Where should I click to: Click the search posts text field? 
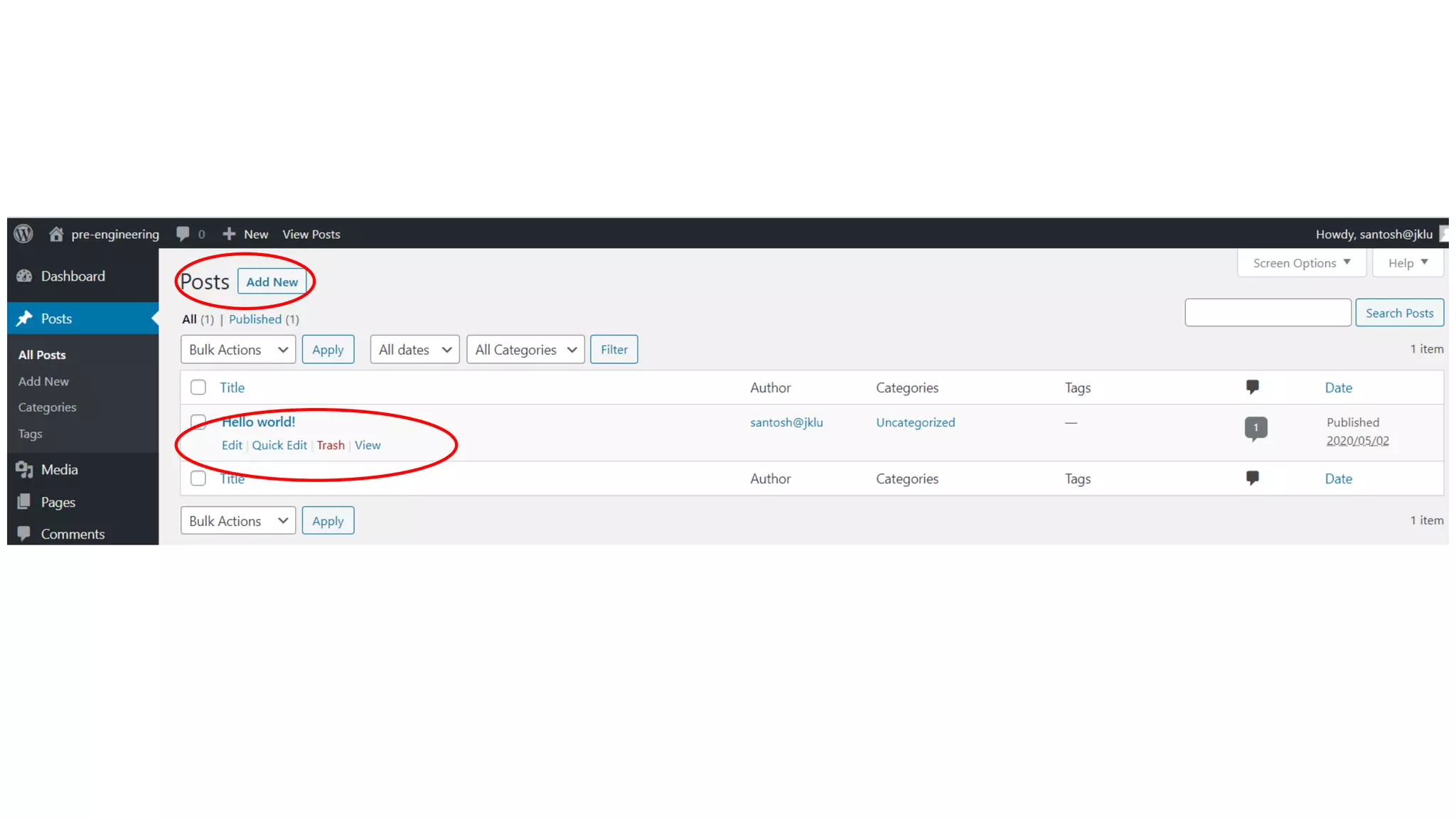click(x=1268, y=313)
